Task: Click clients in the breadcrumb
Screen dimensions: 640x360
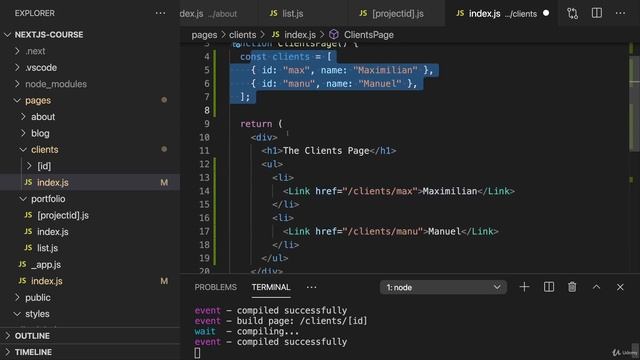Action: click(x=242, y=35)
